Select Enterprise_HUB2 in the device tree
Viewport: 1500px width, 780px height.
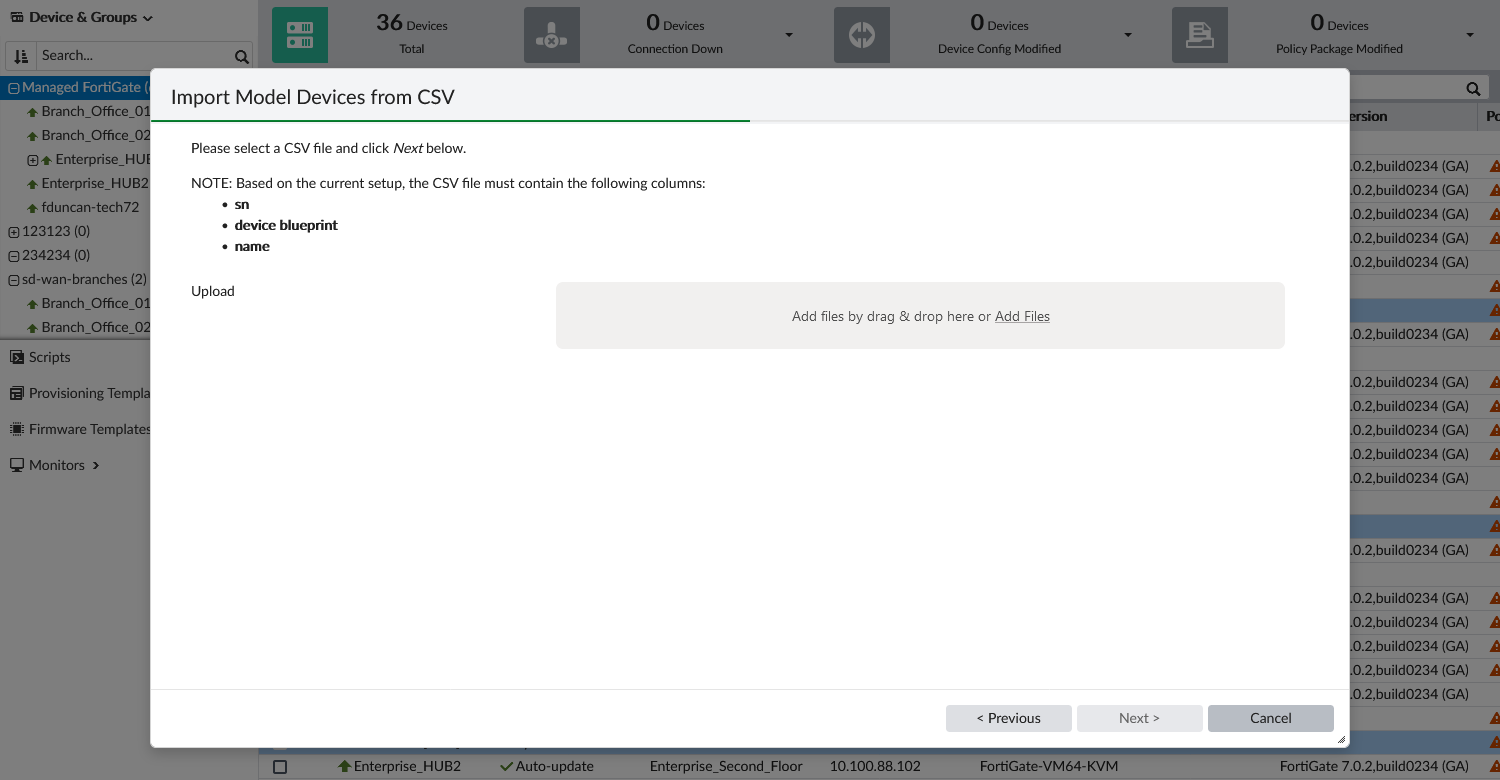click(x=95, y=183)
